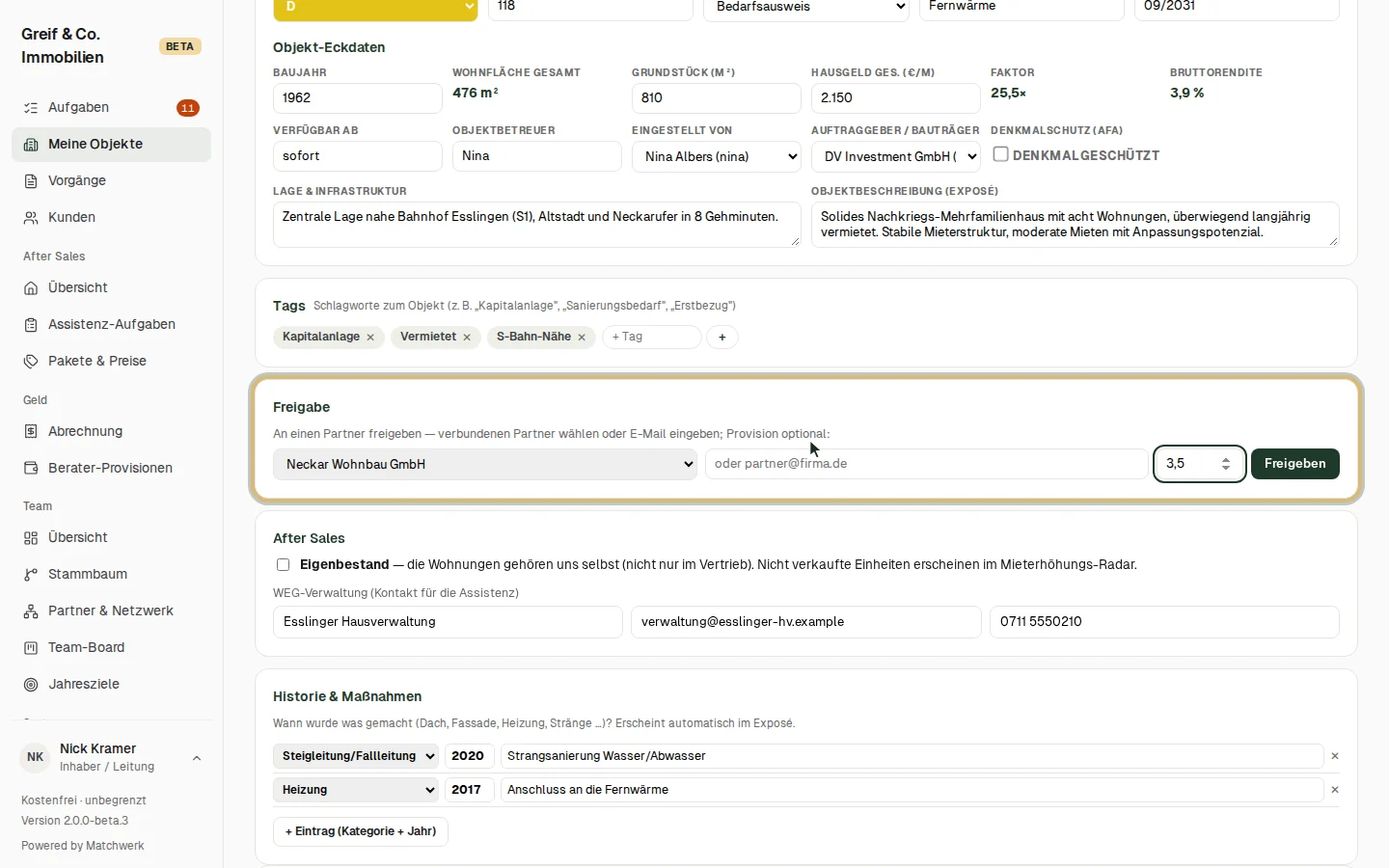Delete the Strangsanierung Wasser/Abwasser history entry

[x=1335, y=756]
